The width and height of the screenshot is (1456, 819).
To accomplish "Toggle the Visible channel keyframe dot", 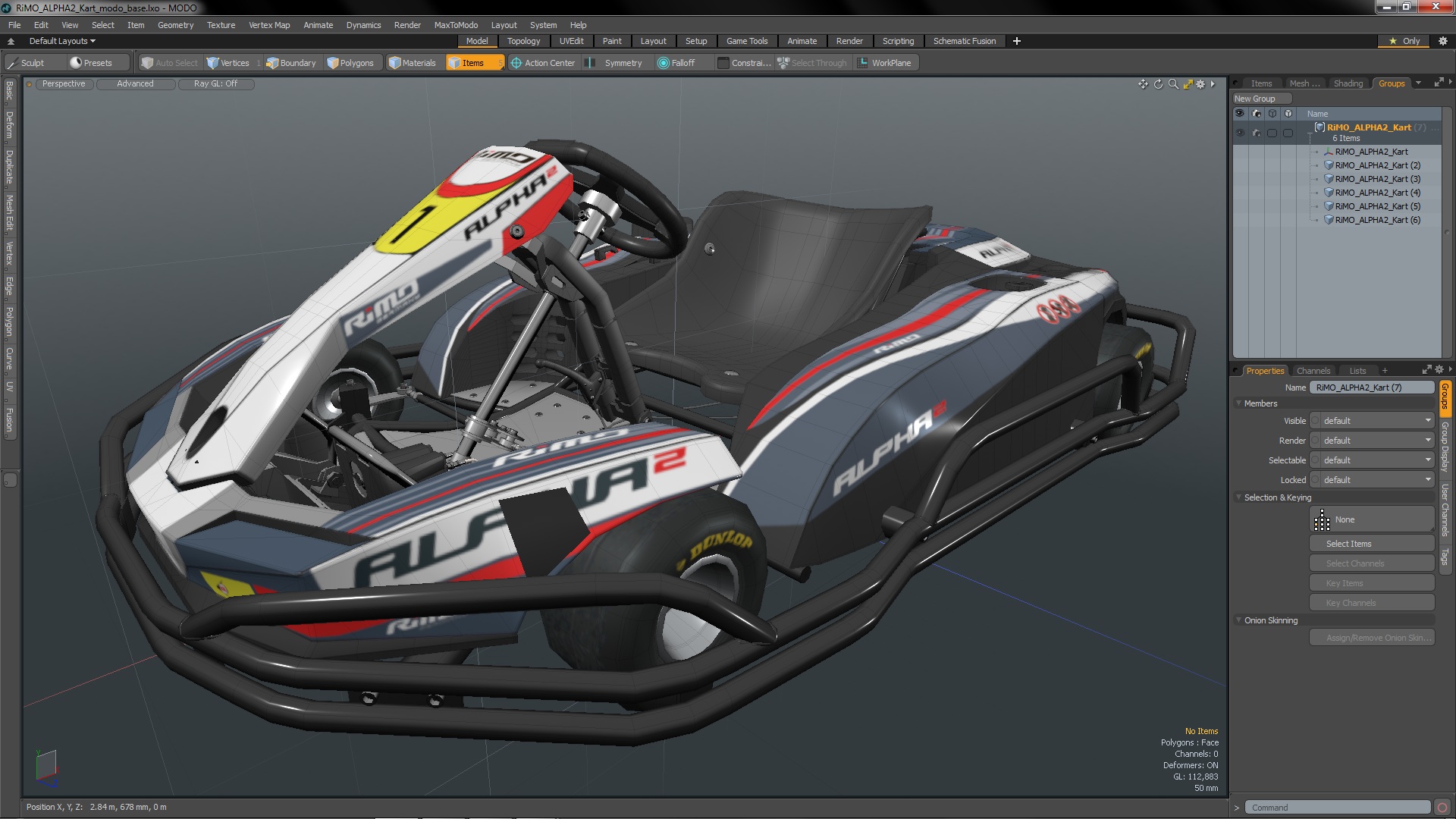I will (1315, 421).
